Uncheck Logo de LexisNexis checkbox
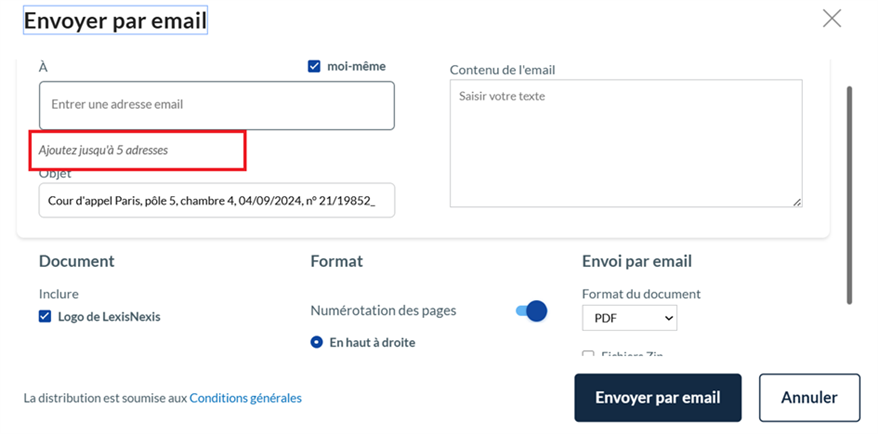 (45, 317)
